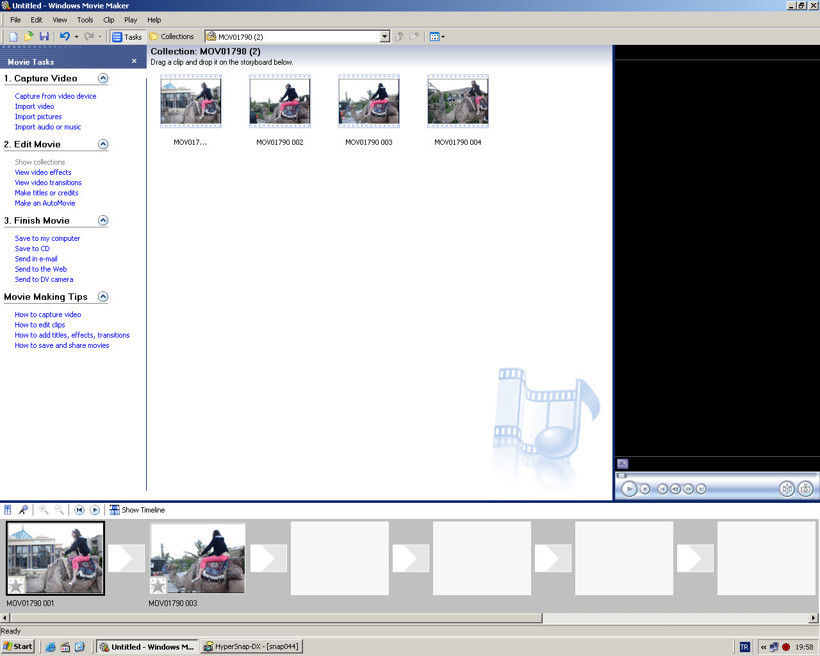The image size is (820, 656).
Task: Undo the last action
Action: tap(65, 37)
